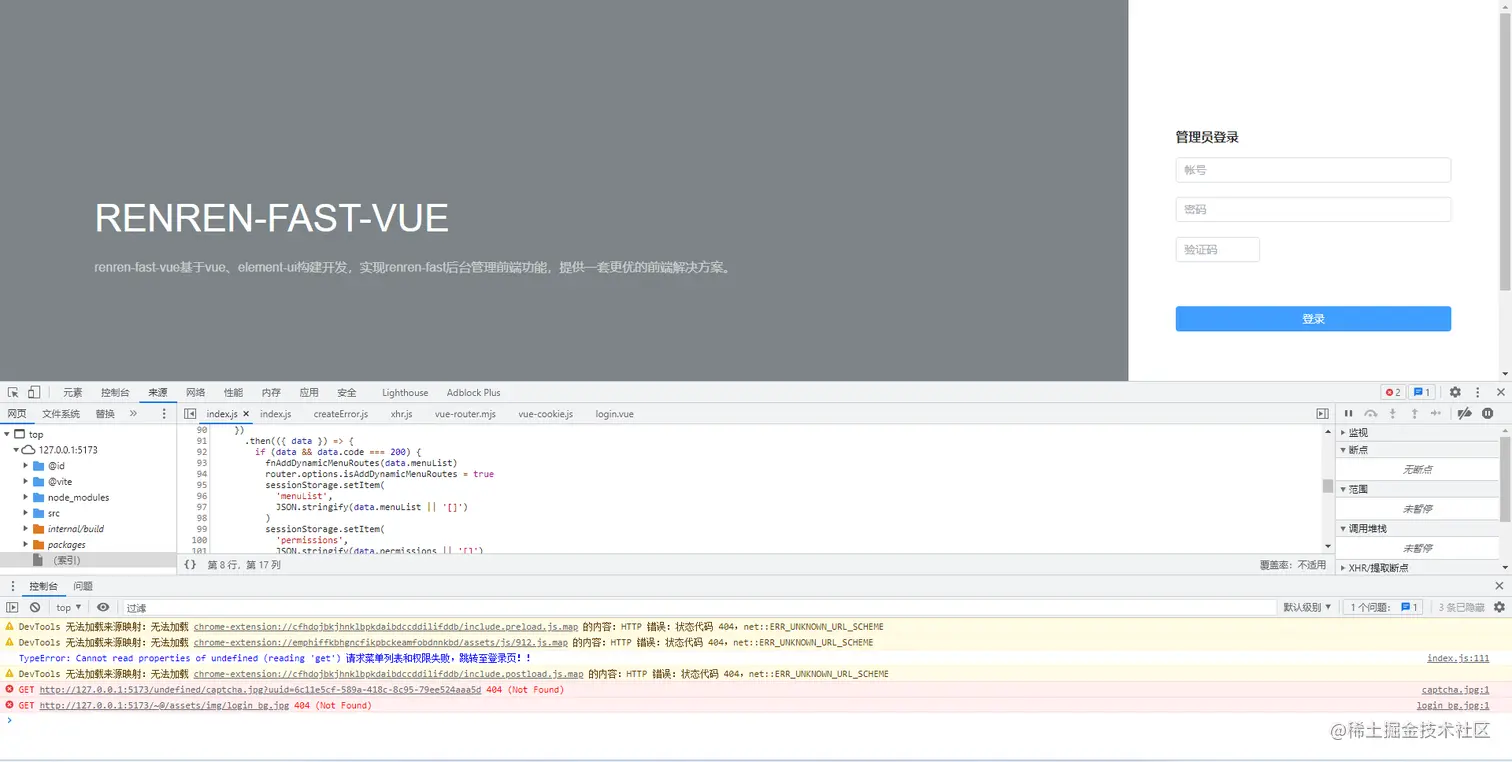Focus the 密码 password input field
The width and height of the screenshot is (1512, 762).
point(1313,209)
